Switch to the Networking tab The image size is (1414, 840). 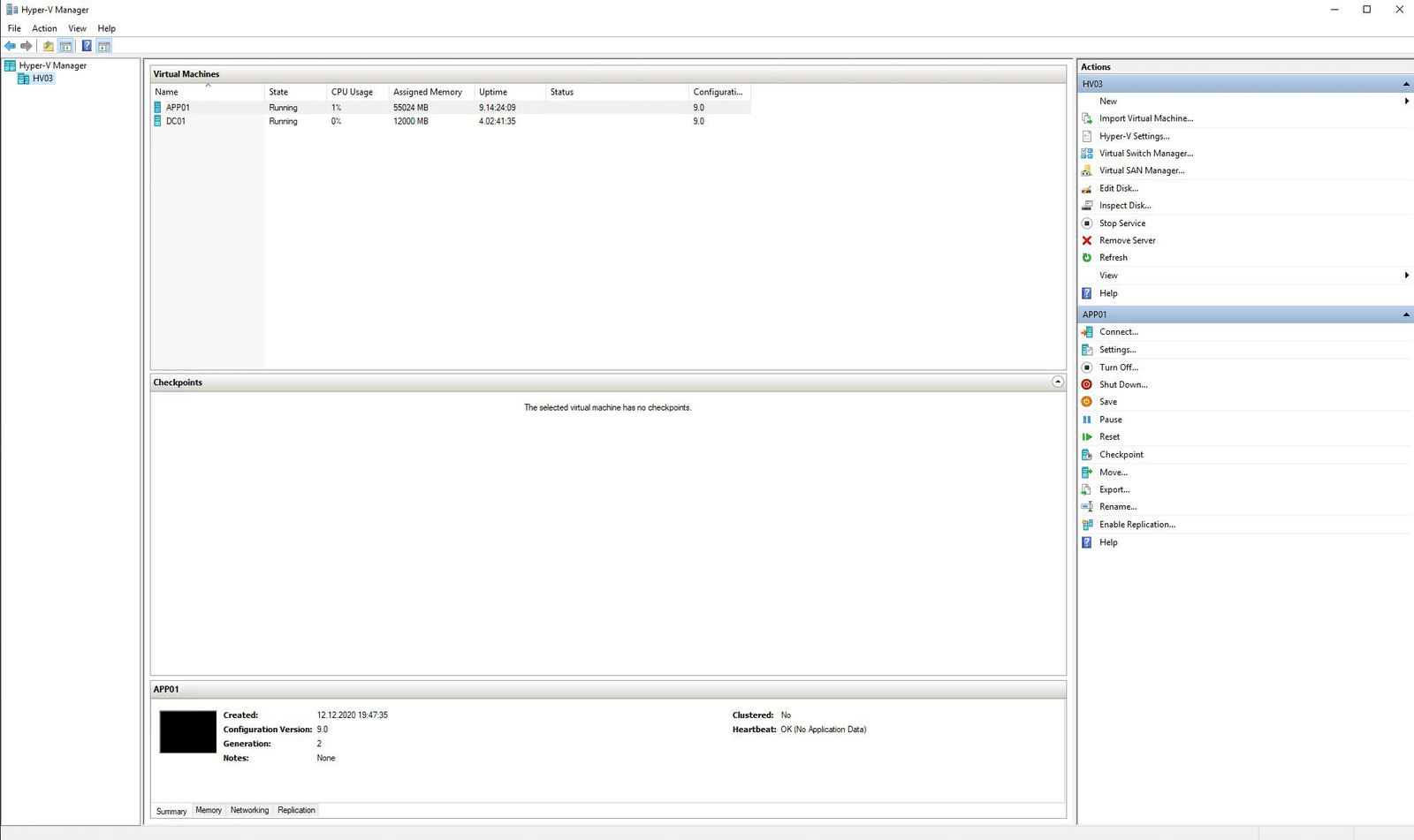pyautogui.click(x=249, y=810)
